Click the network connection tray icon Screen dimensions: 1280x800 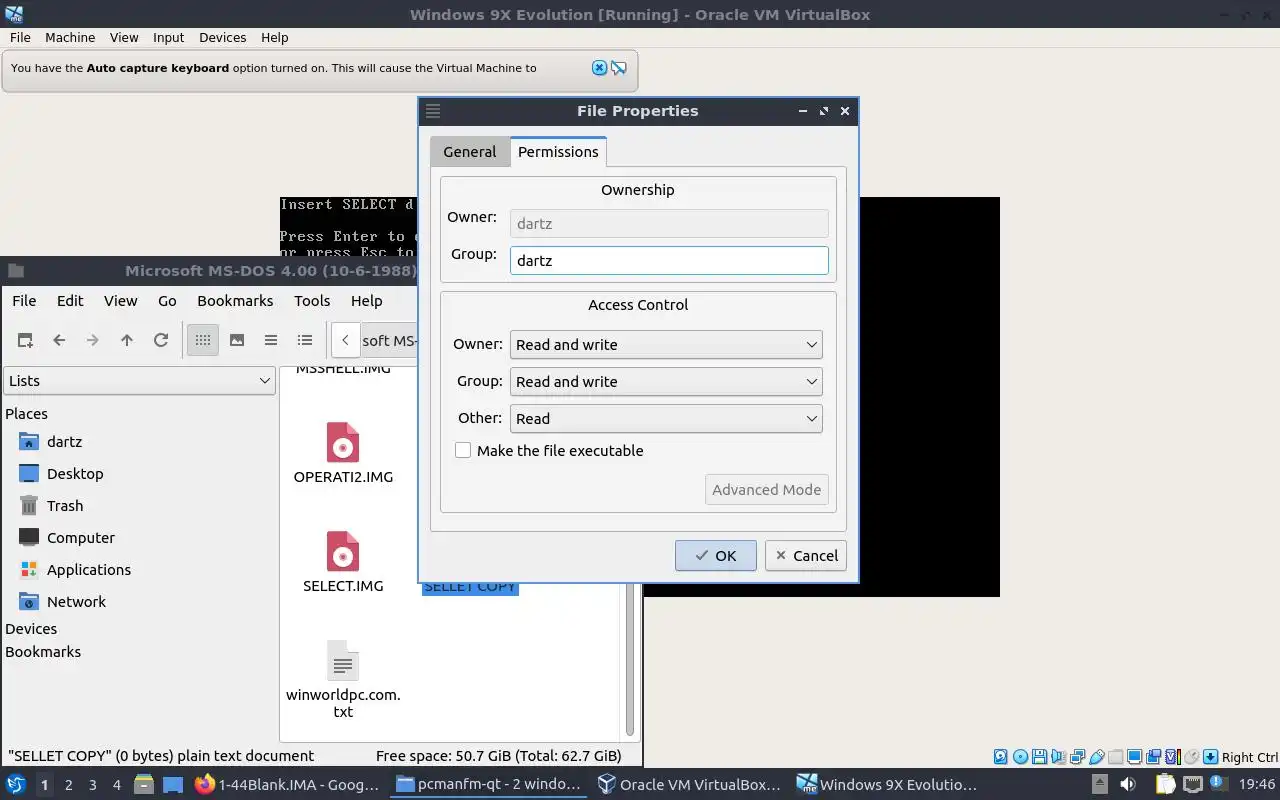pyautogui.click(x=1192, y=784)
